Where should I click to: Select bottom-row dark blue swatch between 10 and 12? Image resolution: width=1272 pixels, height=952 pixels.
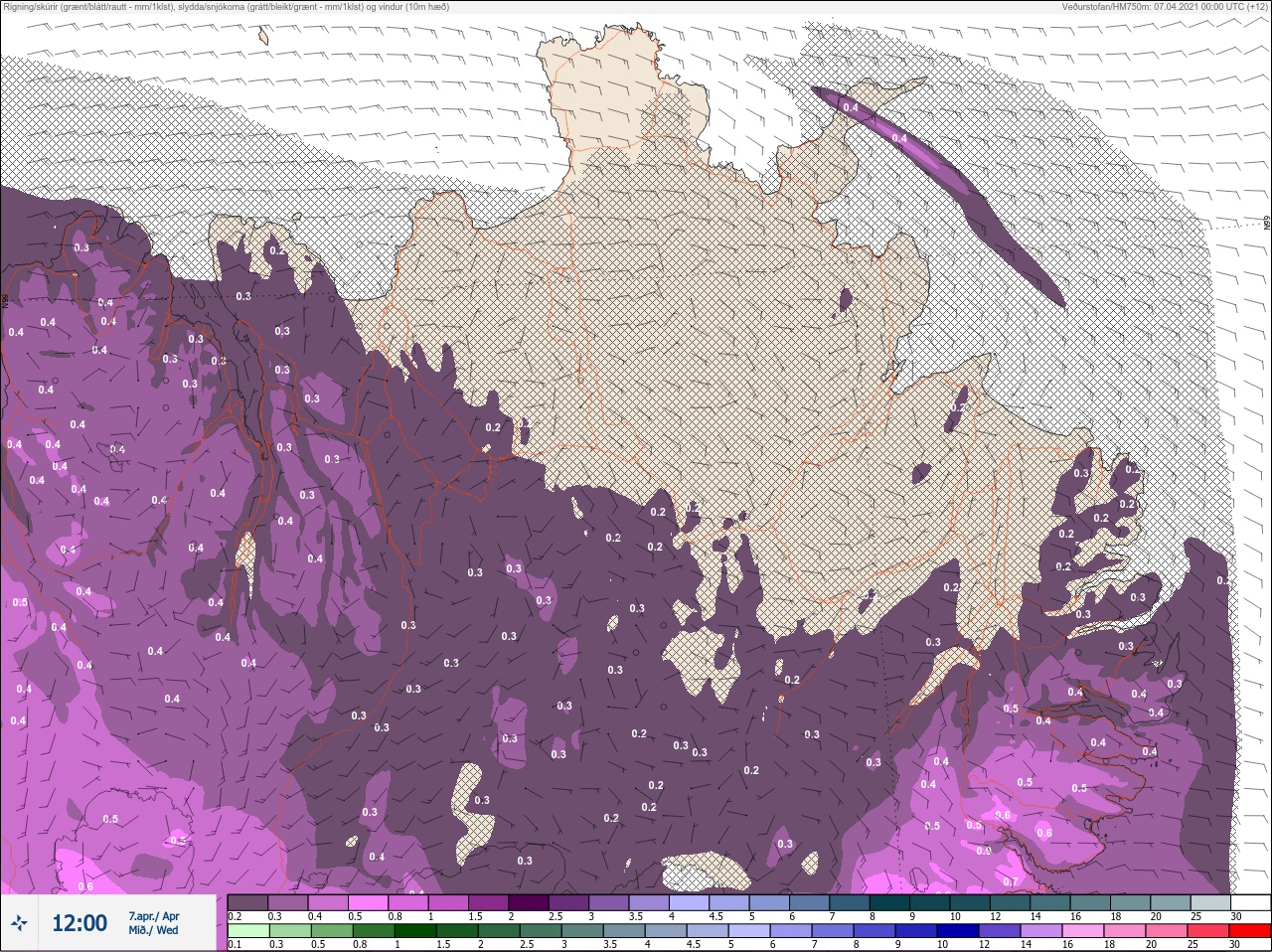click(x=958, y=931)
